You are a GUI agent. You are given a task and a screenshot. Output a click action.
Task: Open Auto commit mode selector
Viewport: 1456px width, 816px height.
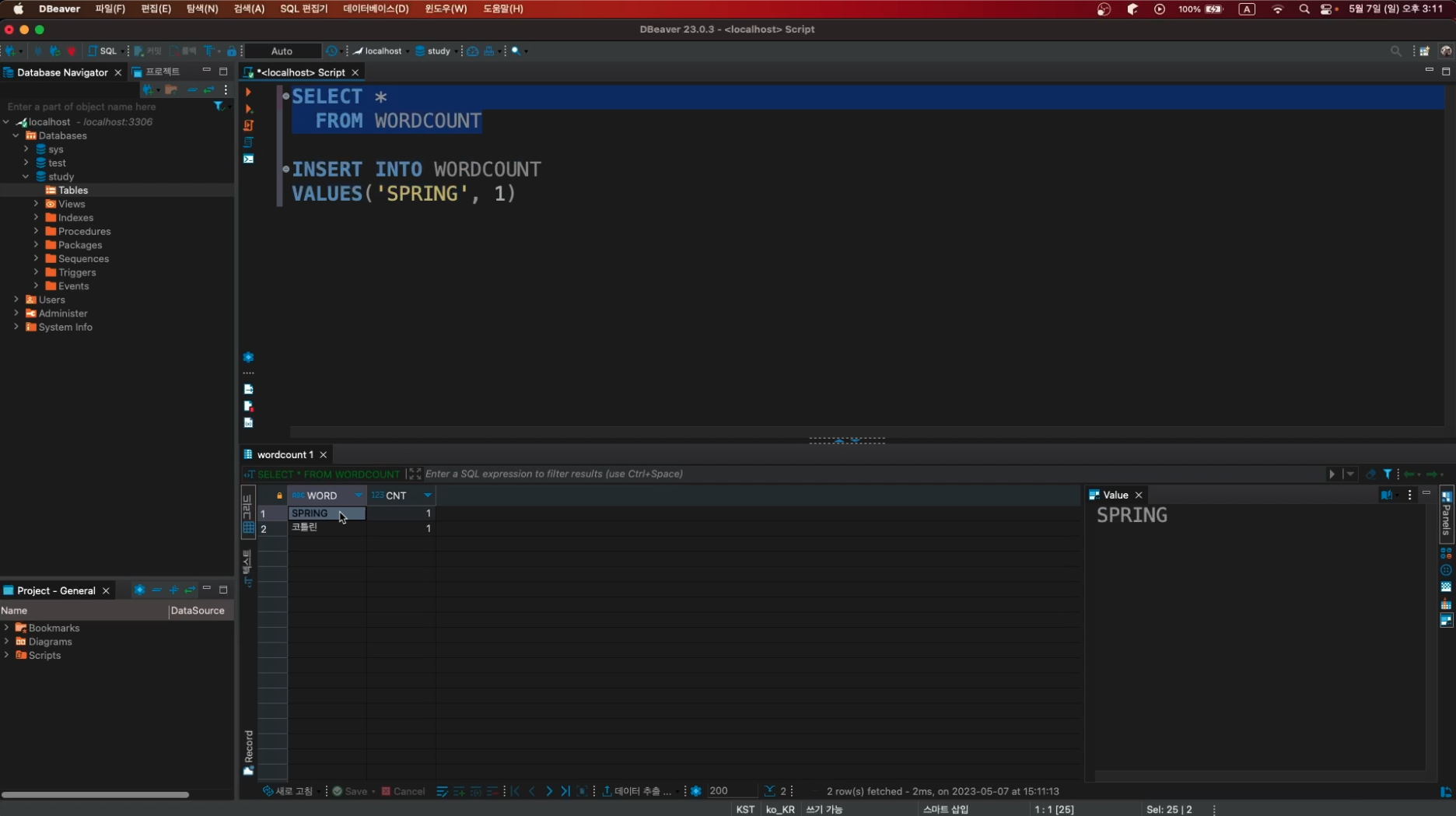(x=282, y=51)
